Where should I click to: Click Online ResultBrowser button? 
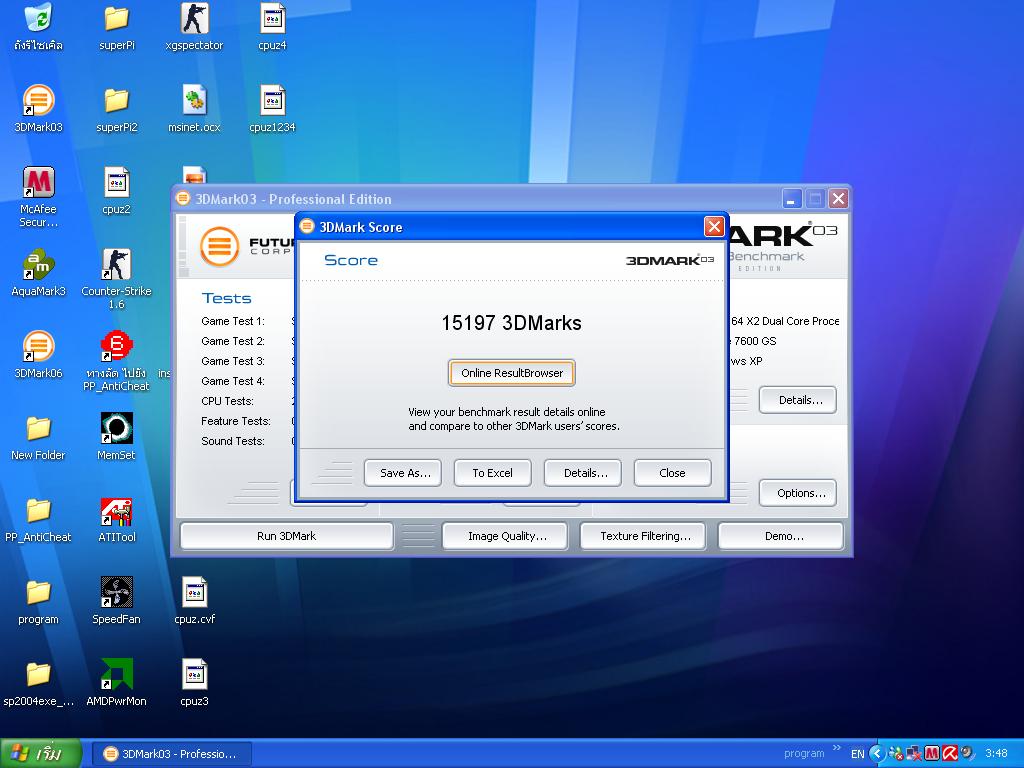point(512,373)
